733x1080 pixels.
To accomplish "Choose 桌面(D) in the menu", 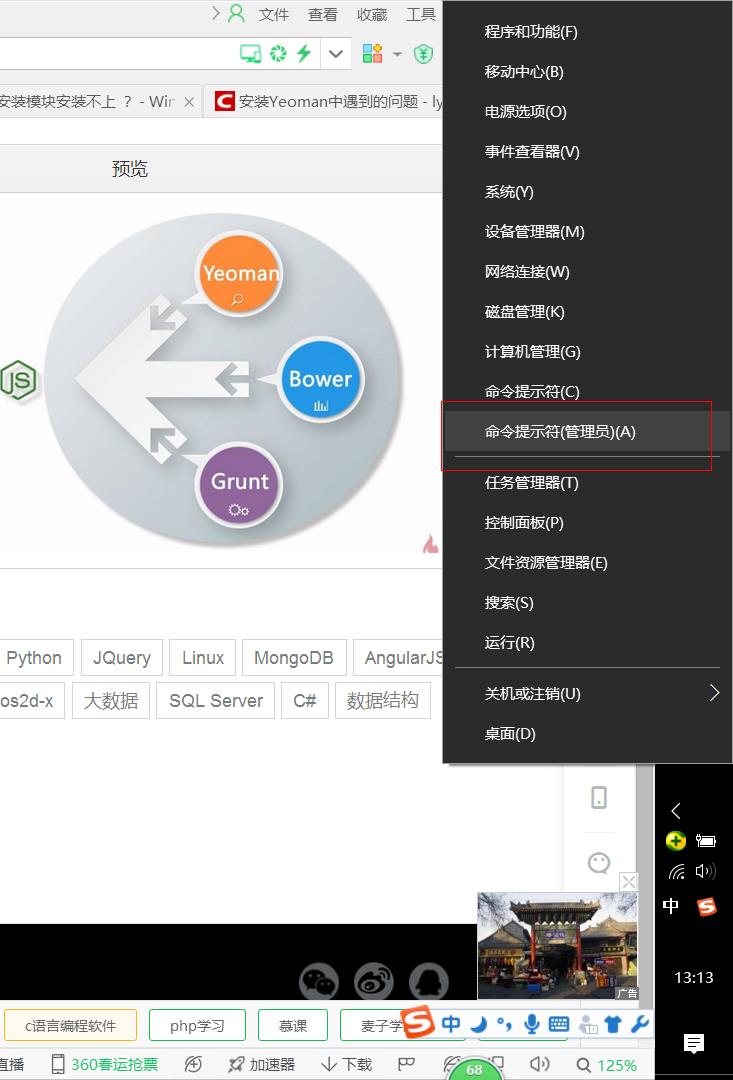I will (587, 734).
